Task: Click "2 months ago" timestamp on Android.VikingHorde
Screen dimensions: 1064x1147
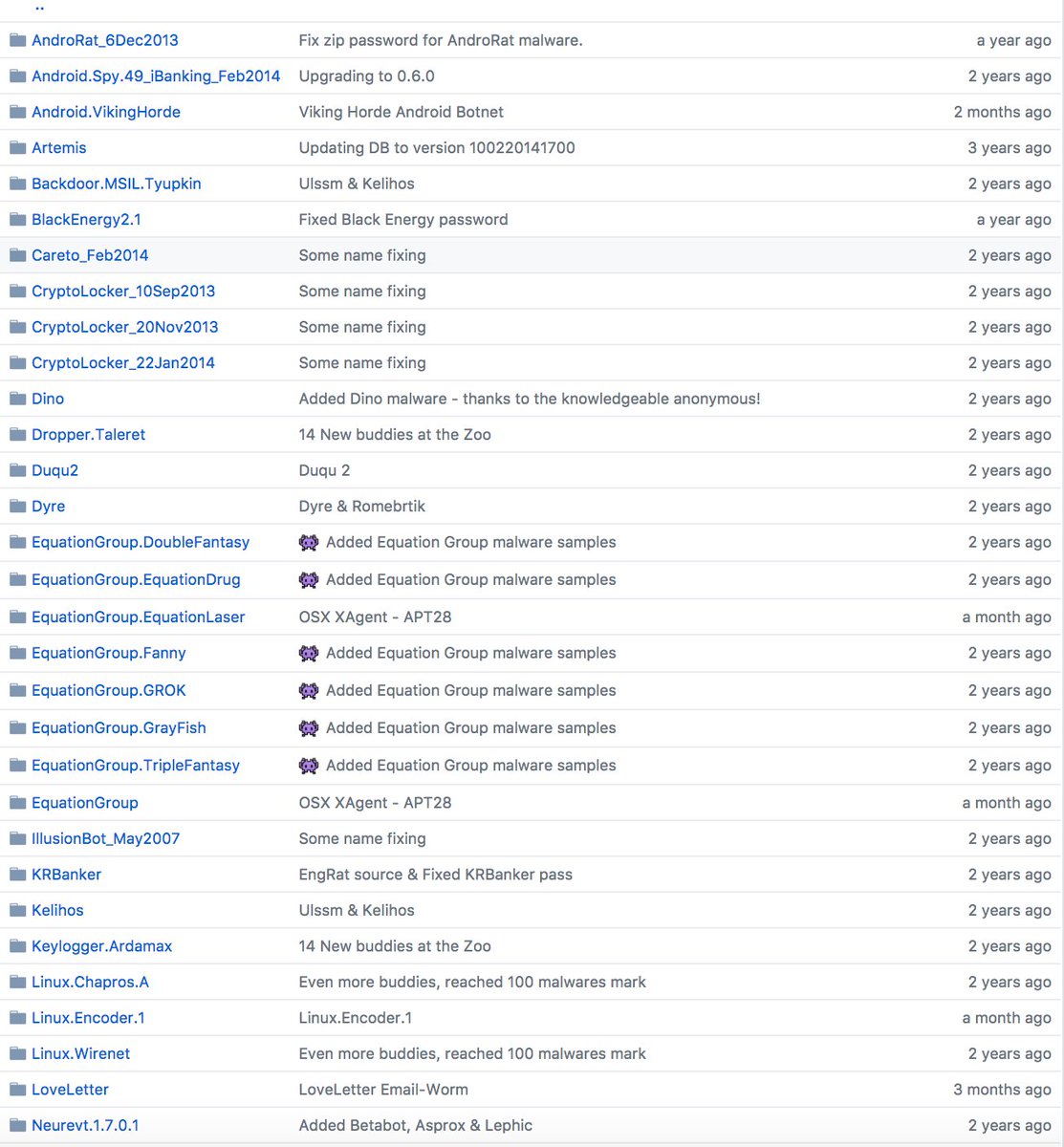Action: (1002, 112)
